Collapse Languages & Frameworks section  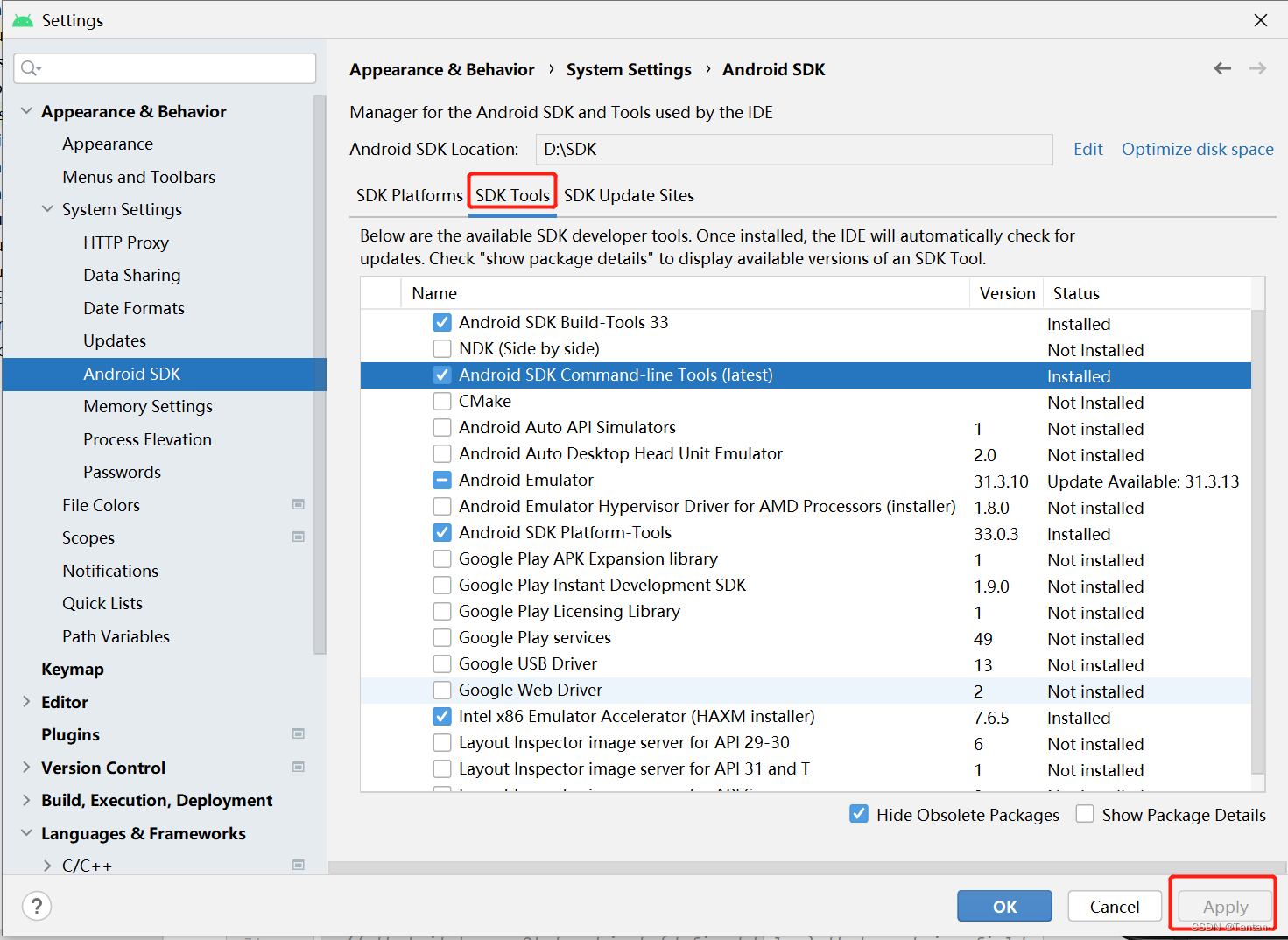(x=26, y=833)
